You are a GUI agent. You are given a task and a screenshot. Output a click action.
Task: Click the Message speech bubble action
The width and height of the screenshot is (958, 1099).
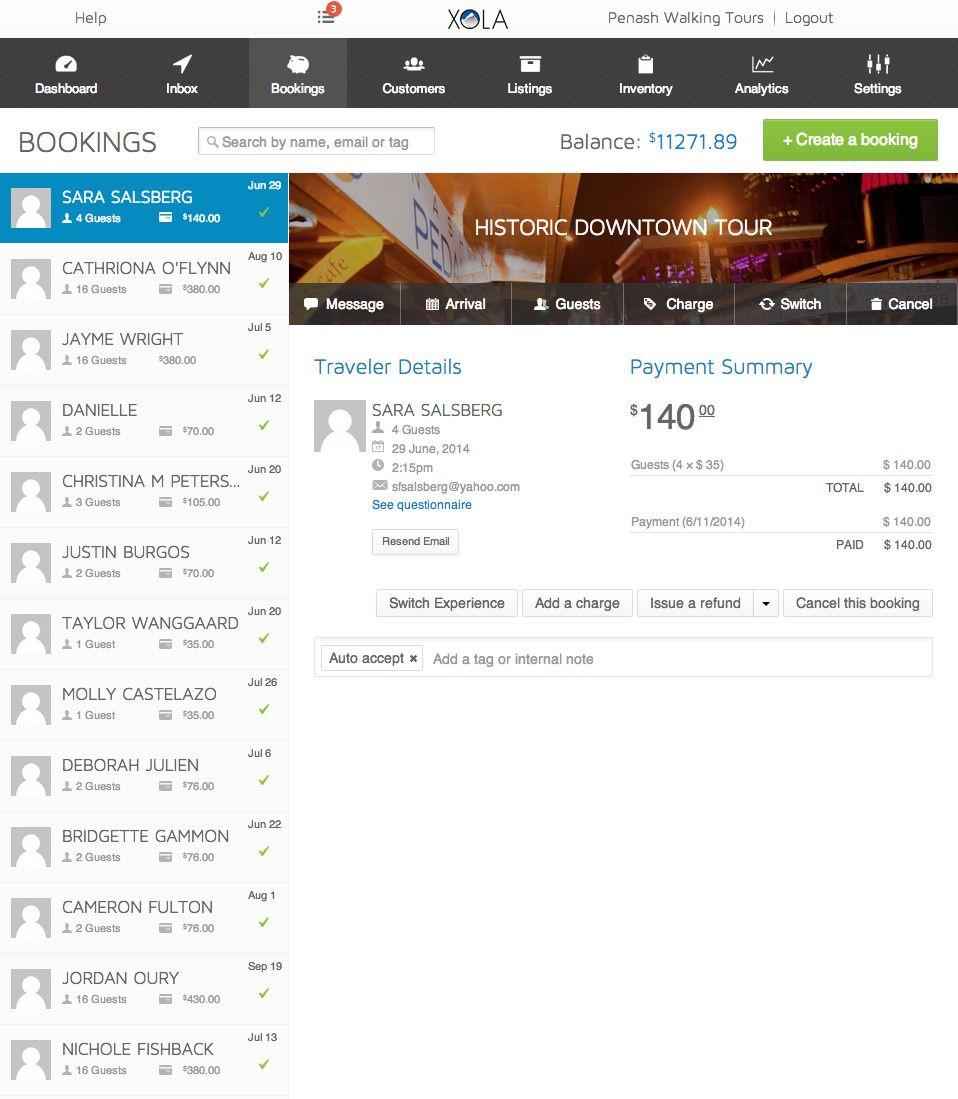343,304
